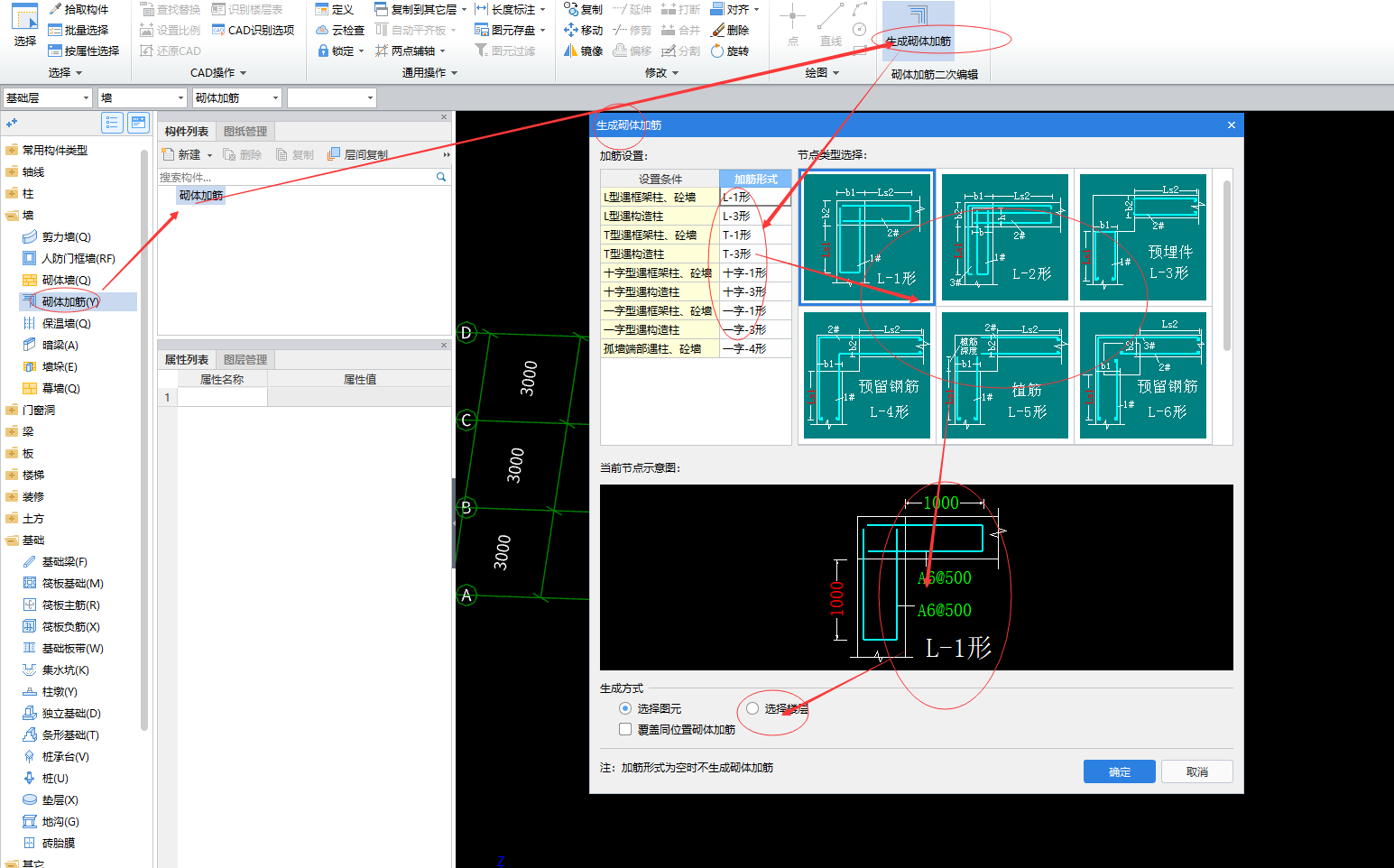Click 取消 button in dialog
This screenshot has width=1394, height=868.
pos(1197,771)
